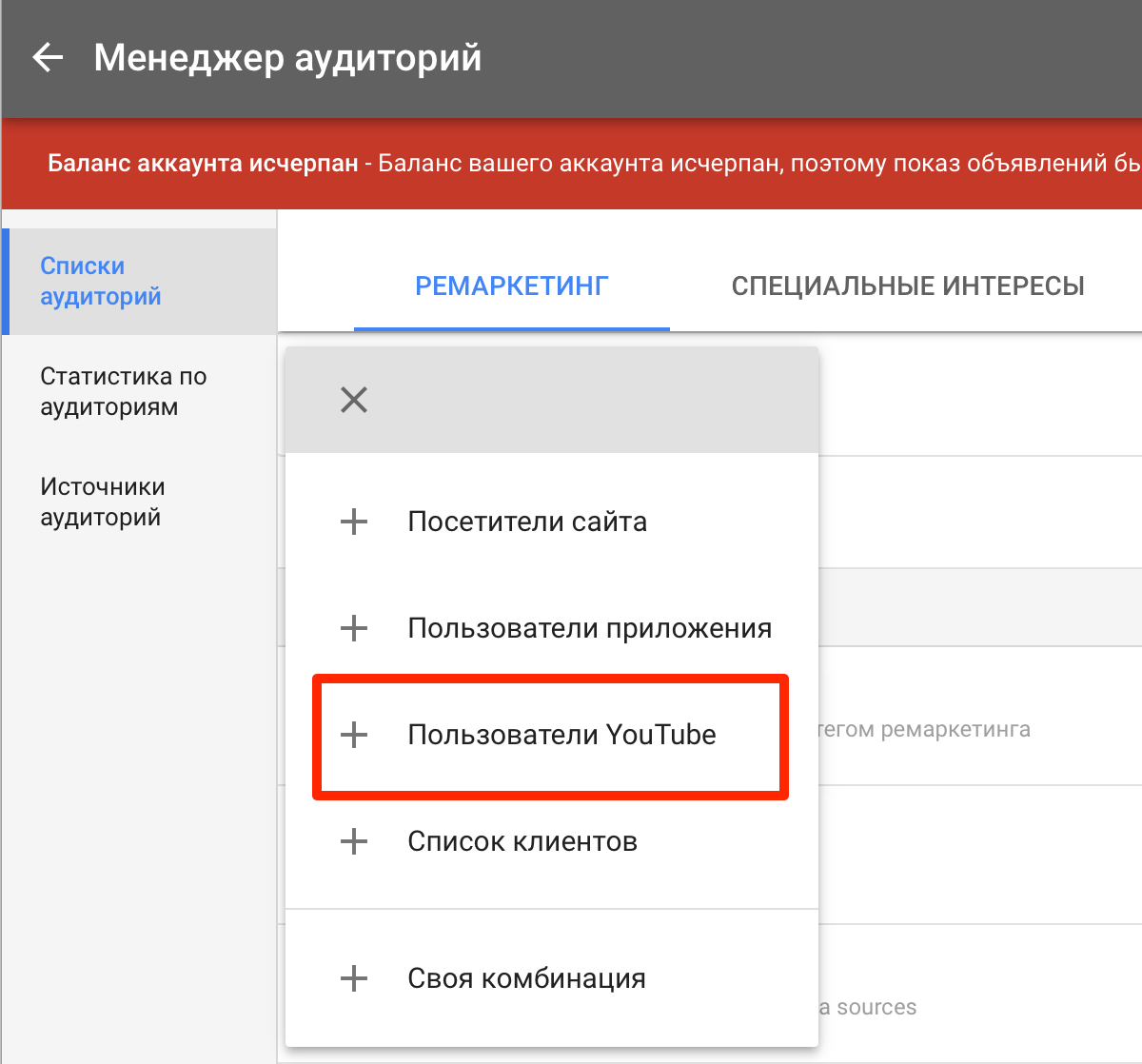The height and width of the screenshot is (1064, 1142).
Task: Switch to the СПЕЦИАЛЬНЫЕ ИНТЕРЕСЫ tab
Action: [x=907, y=286]
